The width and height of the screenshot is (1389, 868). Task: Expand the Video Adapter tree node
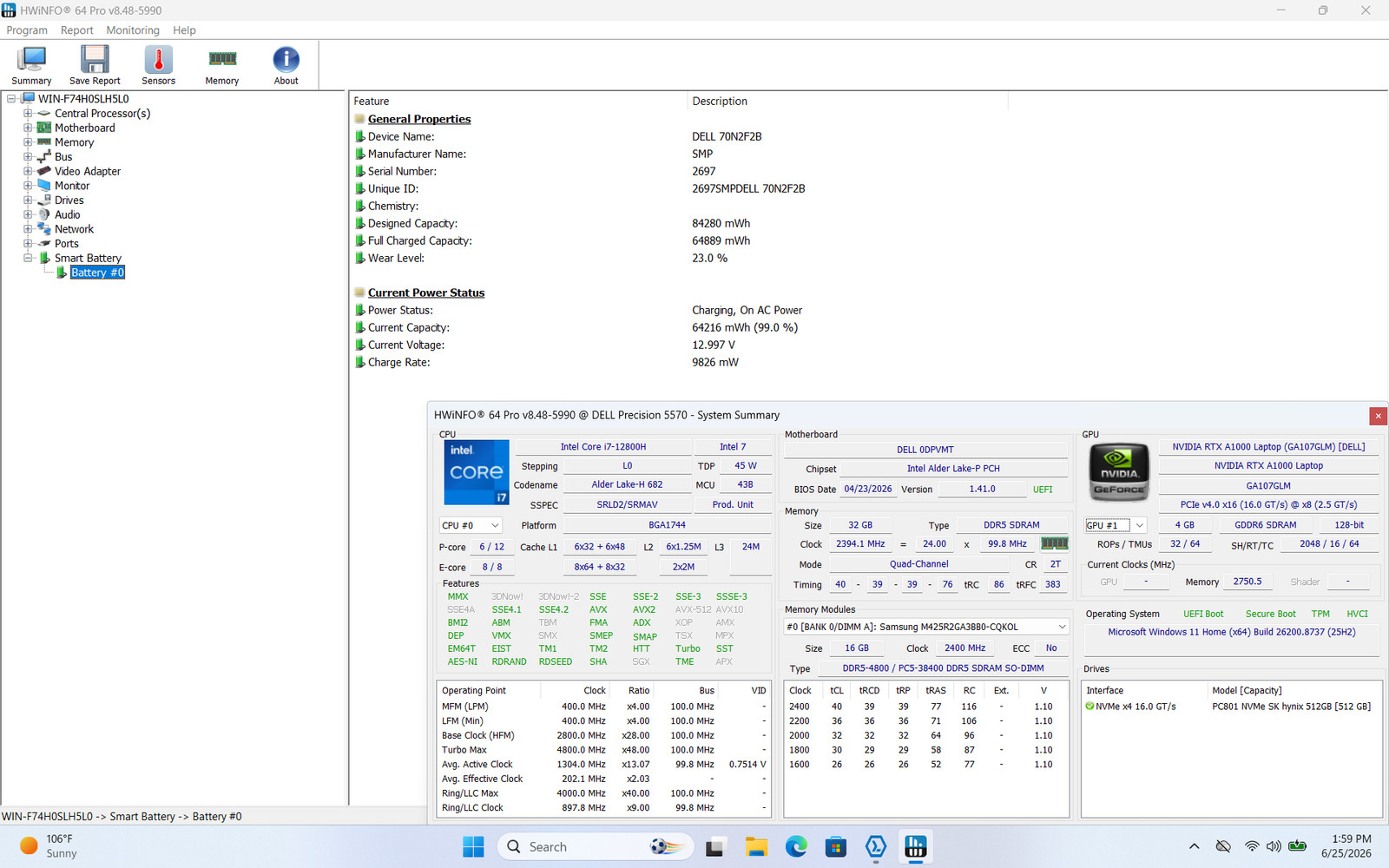click(x=28, y=171)
